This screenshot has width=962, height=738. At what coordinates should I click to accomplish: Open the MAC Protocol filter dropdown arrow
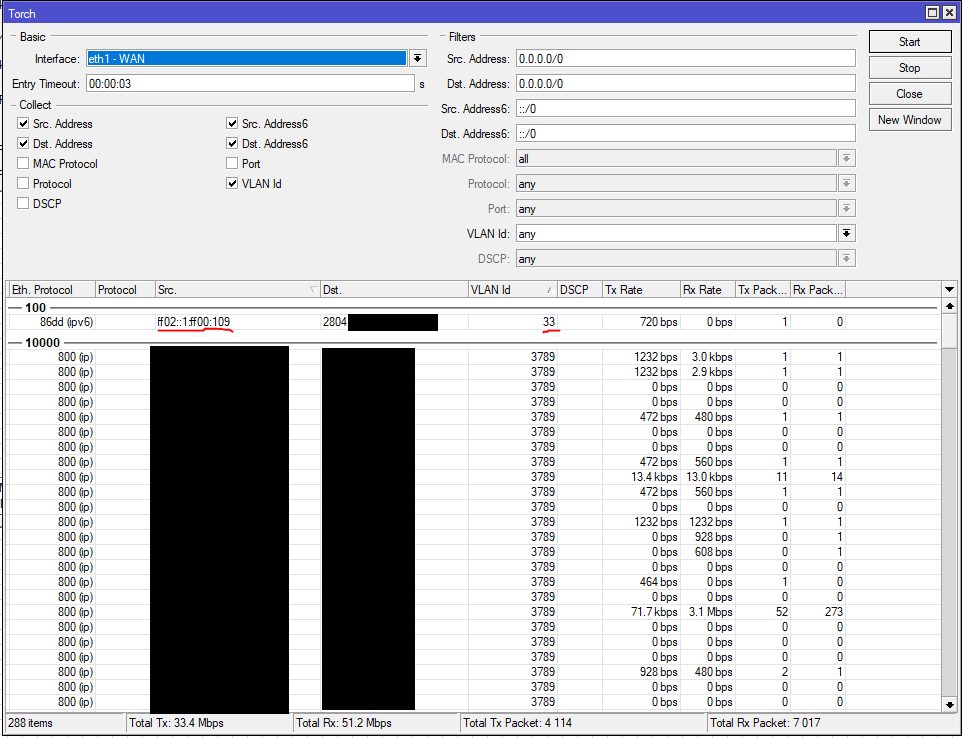coord(847,158)
